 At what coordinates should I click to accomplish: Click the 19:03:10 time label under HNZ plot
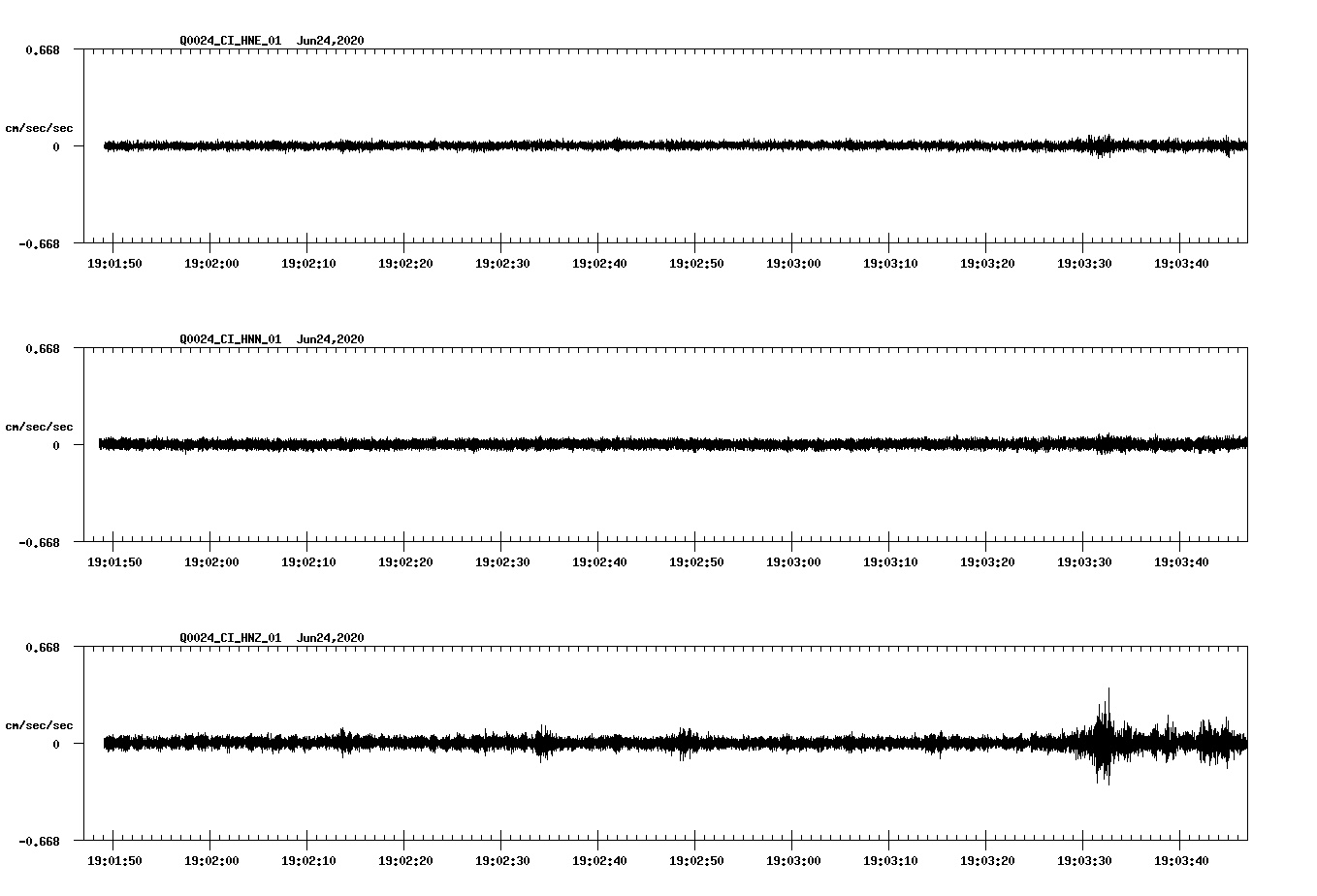point(890,860)
